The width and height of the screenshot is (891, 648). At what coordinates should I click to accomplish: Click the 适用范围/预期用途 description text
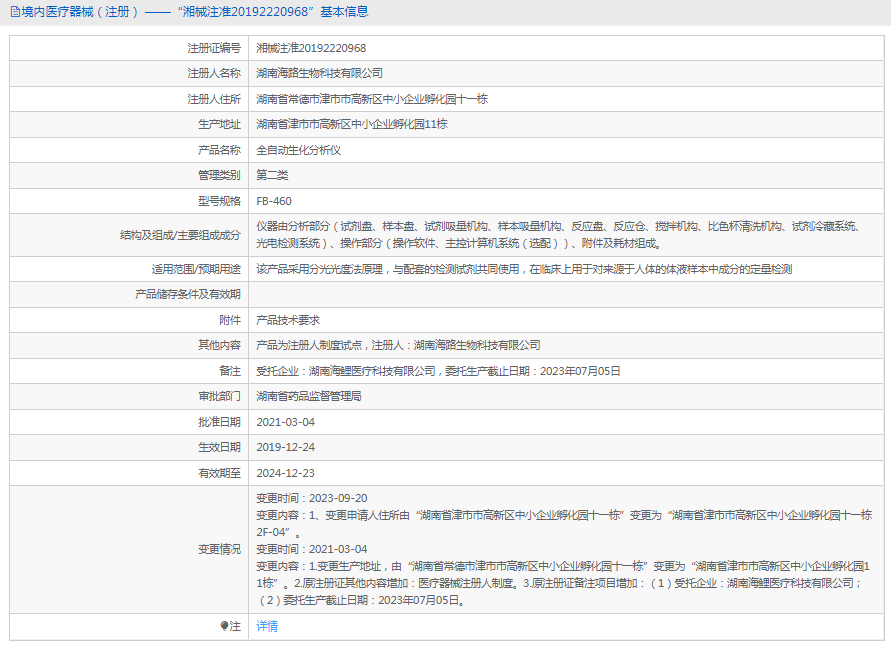524,269
